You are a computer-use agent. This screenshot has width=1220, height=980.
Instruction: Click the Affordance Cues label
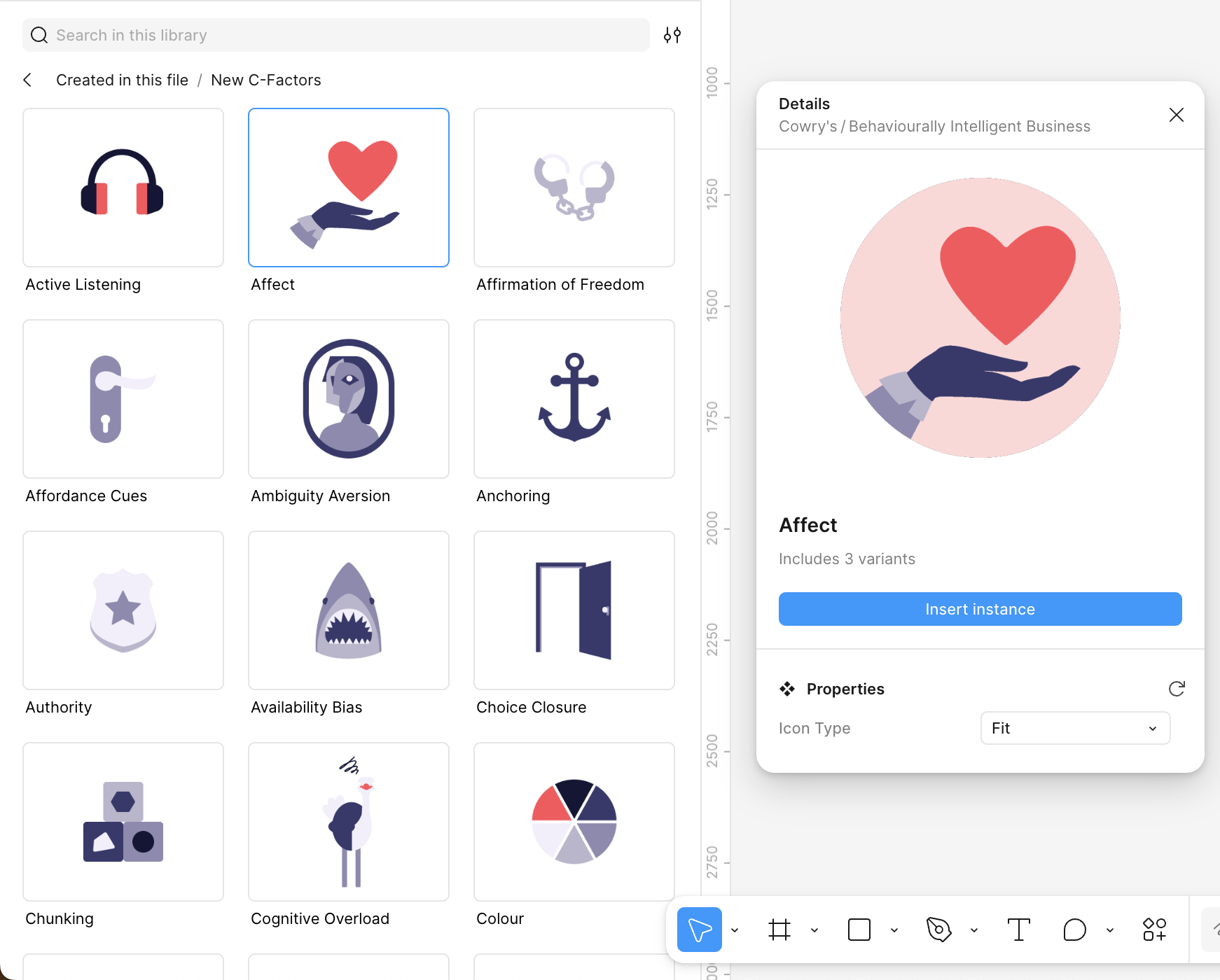tap(86, 496)
